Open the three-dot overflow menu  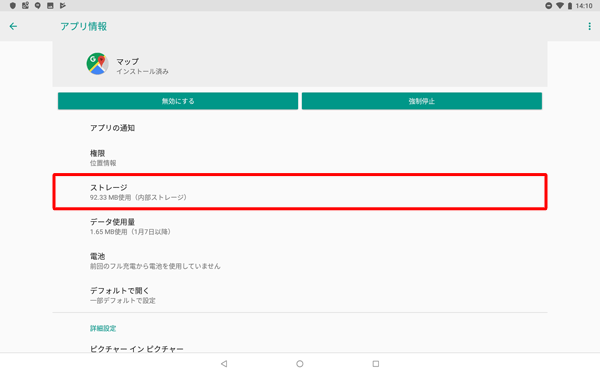coord(589,26)
